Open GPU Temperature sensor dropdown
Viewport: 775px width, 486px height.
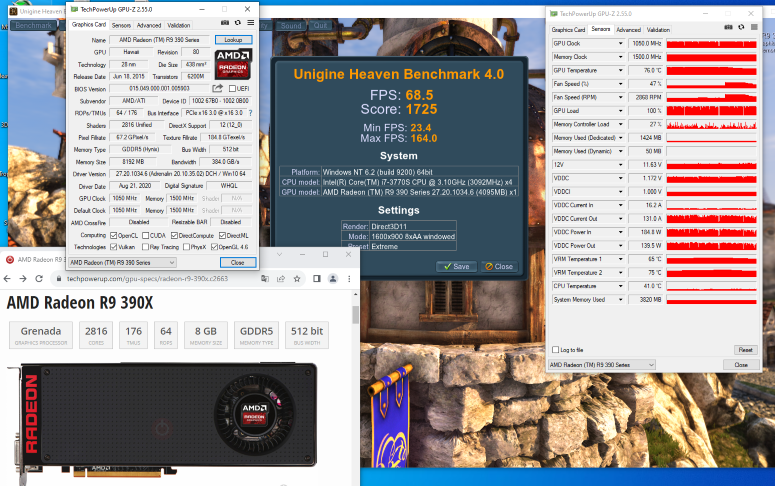[621, 70]
